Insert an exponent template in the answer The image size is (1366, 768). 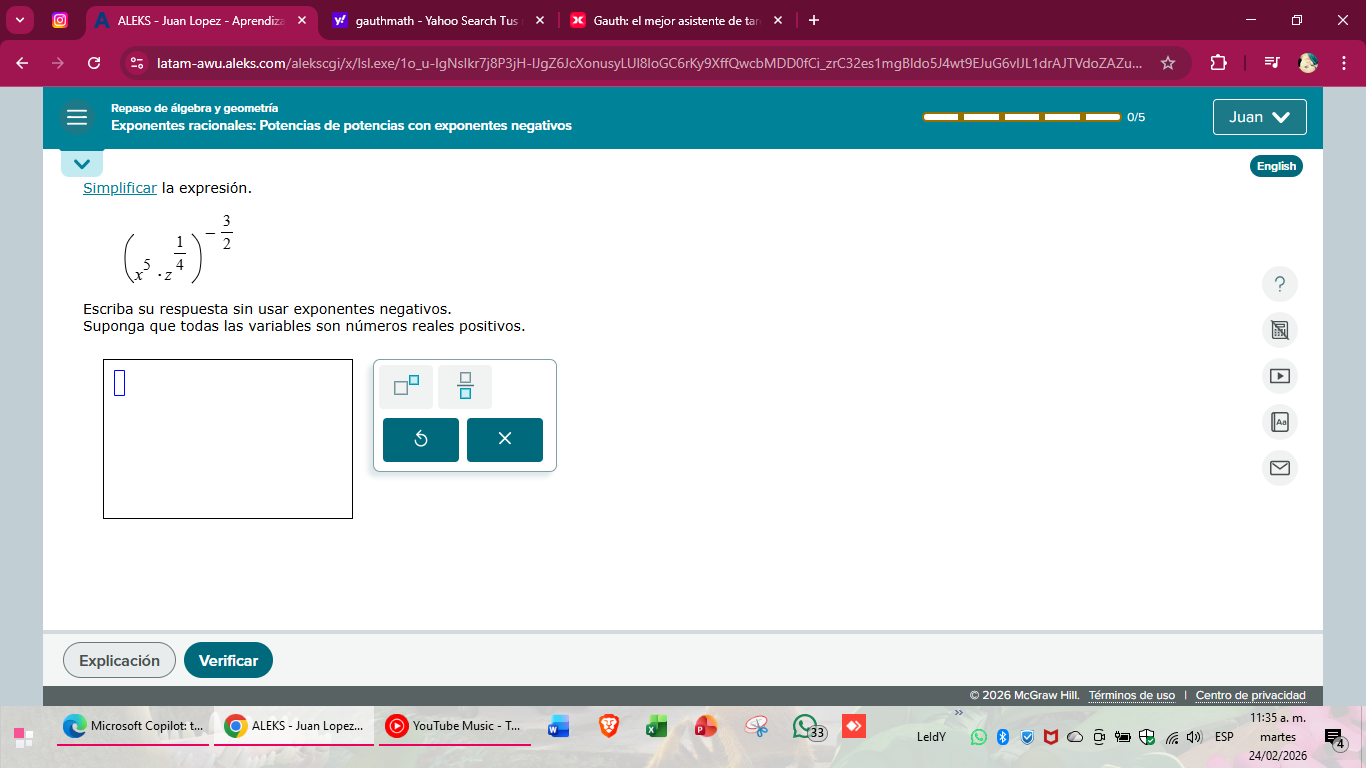[x=406, y=386]
